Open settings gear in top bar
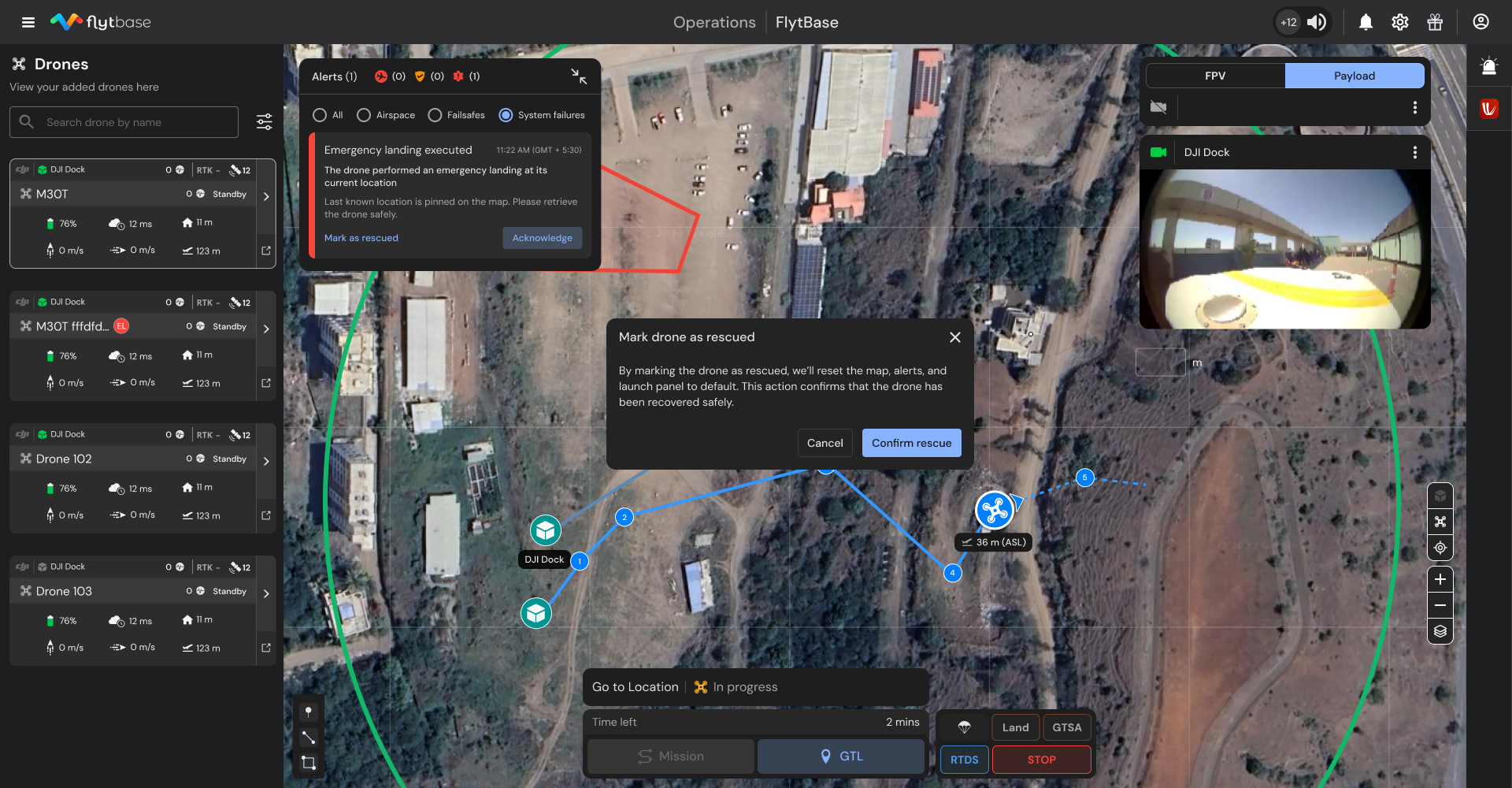 coord(1400,22)
